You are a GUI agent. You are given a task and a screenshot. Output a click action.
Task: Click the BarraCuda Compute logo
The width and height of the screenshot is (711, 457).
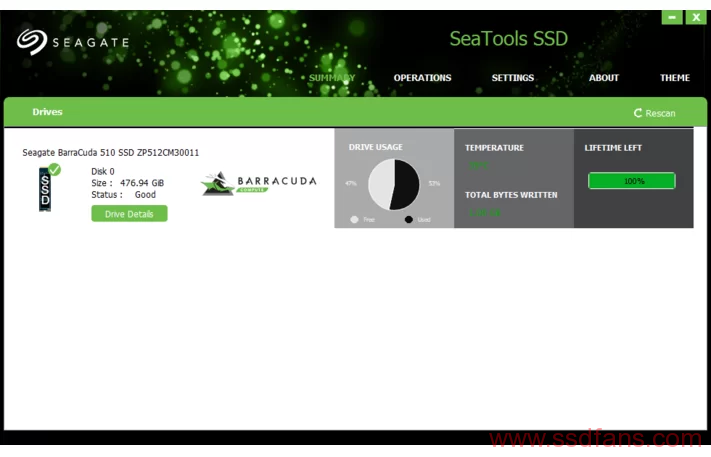coord(258,184)
